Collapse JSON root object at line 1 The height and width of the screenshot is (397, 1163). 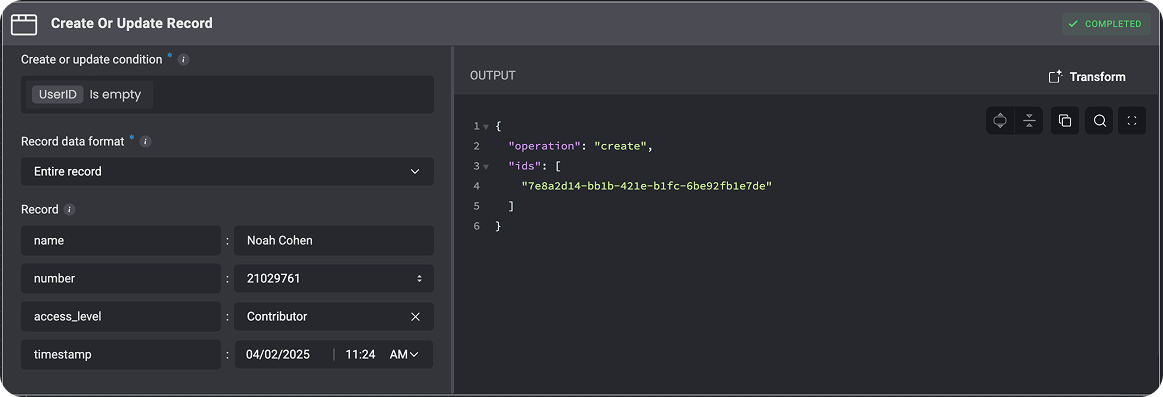pyautogui.click(x=486, y=127)
